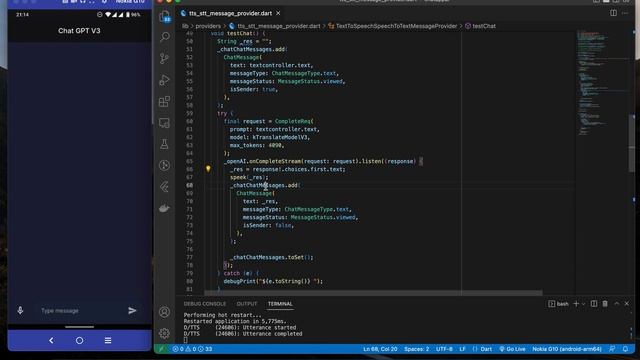This screenshot has width=640, height=360.
Task: Click the providers breadcrumb
Action: pyautogui.click(x=208, y=26)
